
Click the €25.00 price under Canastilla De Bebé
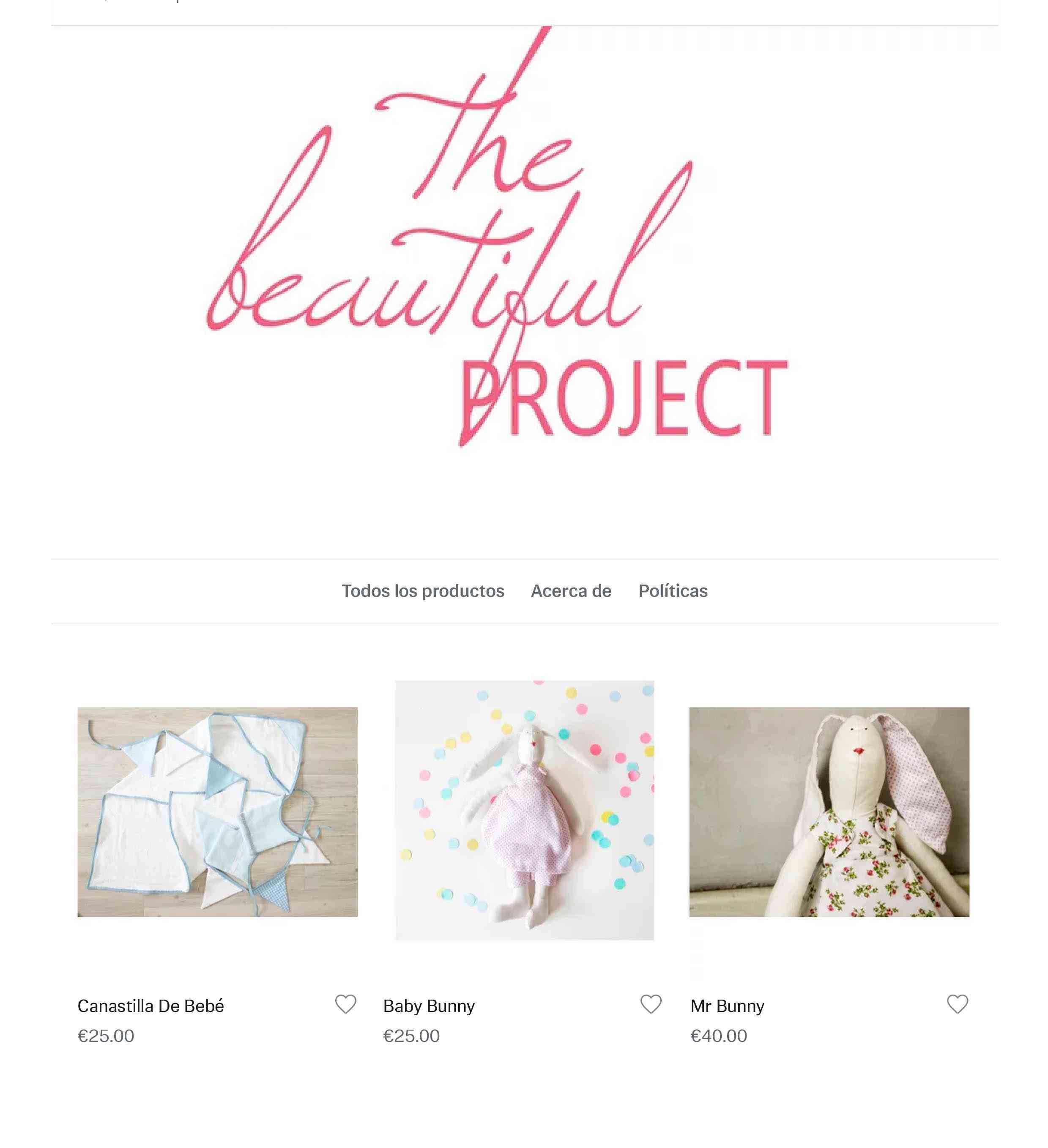click(105, 1036)
